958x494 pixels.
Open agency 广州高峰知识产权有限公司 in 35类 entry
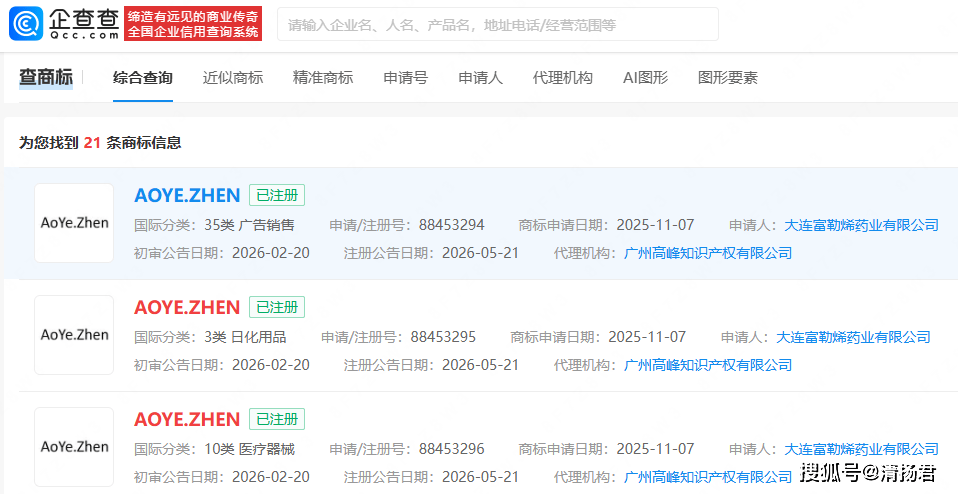pyautogui.click(x=708, y=253)
